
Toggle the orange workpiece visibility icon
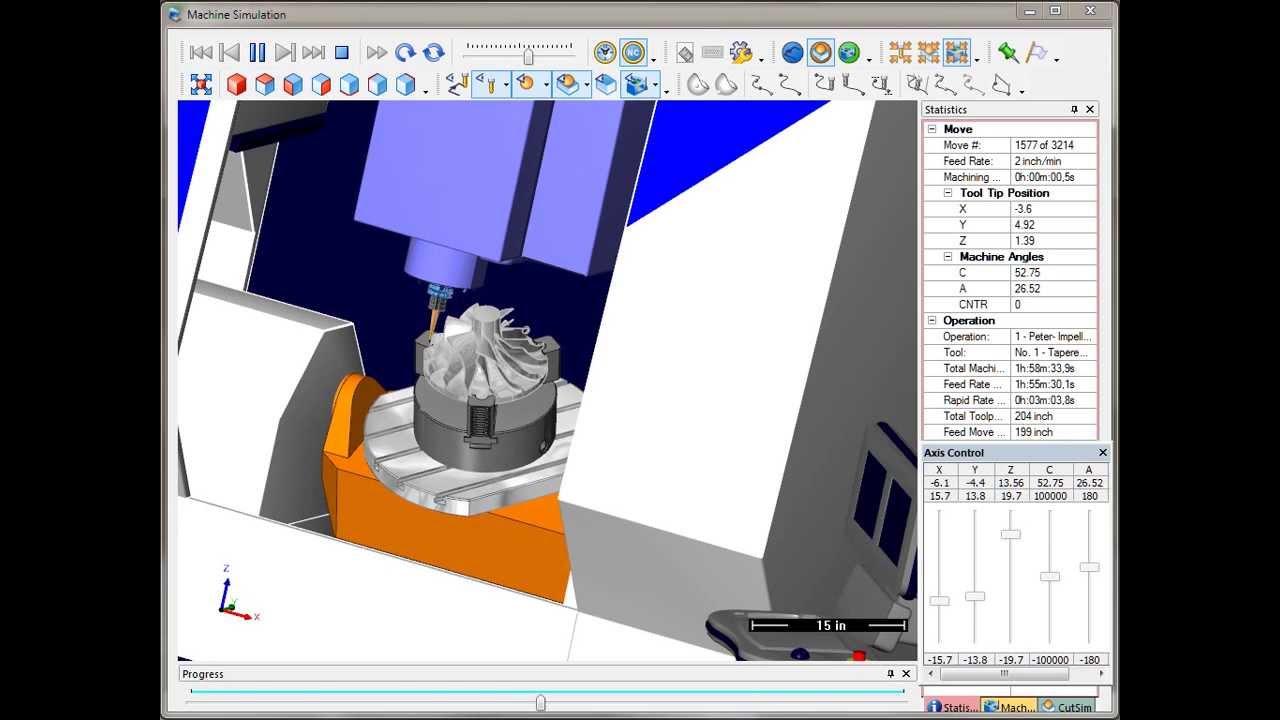point(525,85)
